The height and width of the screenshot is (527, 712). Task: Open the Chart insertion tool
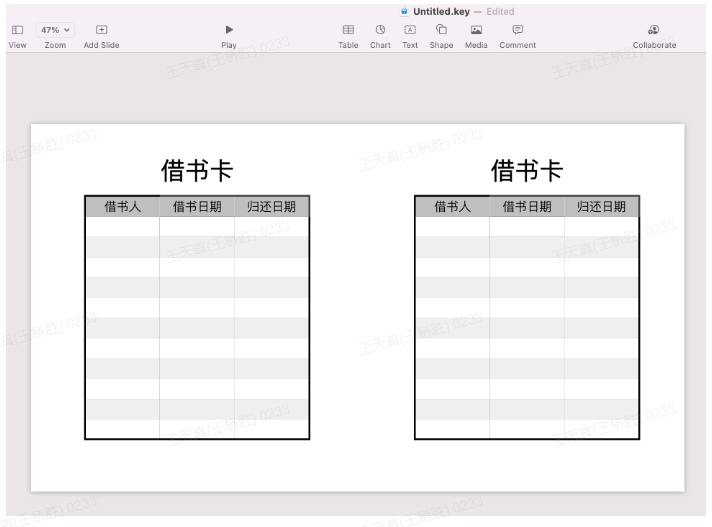click(x=380, y=31)
